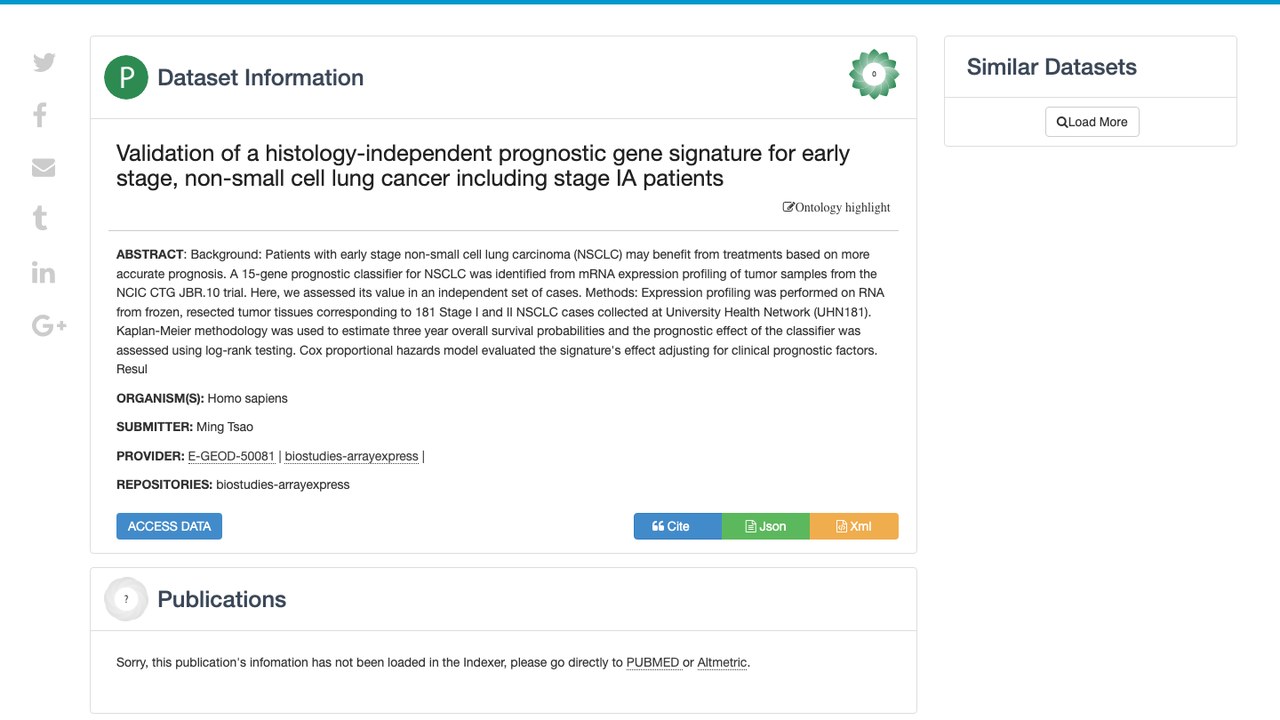Screen dimensions: 1280x720
Task: Share via Google Plus icon
Action: click(x=49, y=325)
